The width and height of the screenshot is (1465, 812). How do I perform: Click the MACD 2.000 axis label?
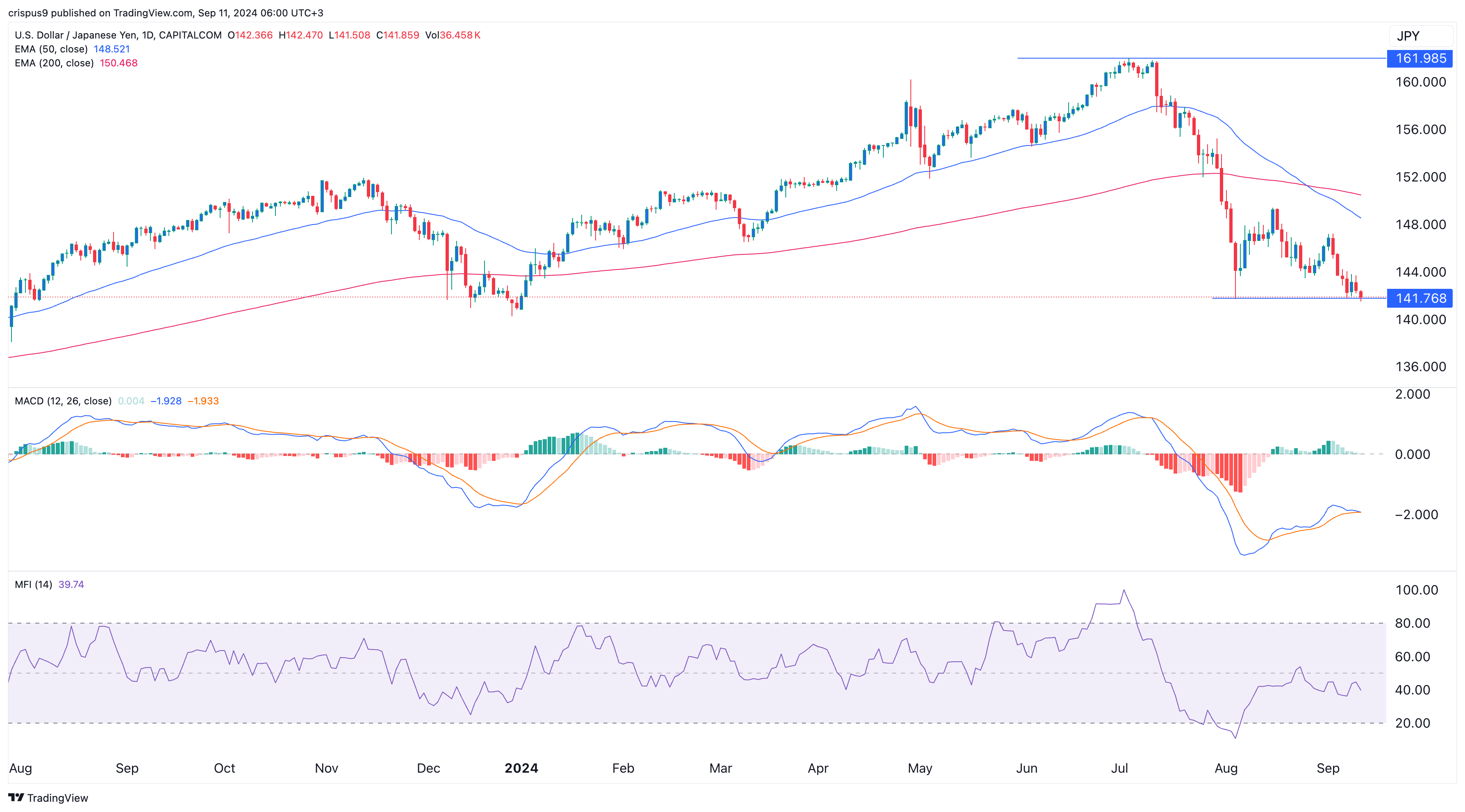click(x=1413, y=395)
